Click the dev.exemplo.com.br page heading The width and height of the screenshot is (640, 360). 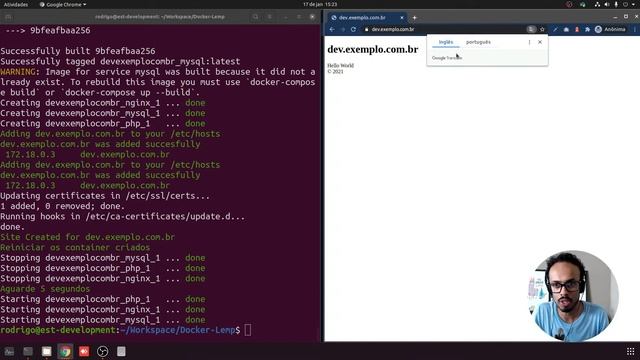(x=373, y=49)
